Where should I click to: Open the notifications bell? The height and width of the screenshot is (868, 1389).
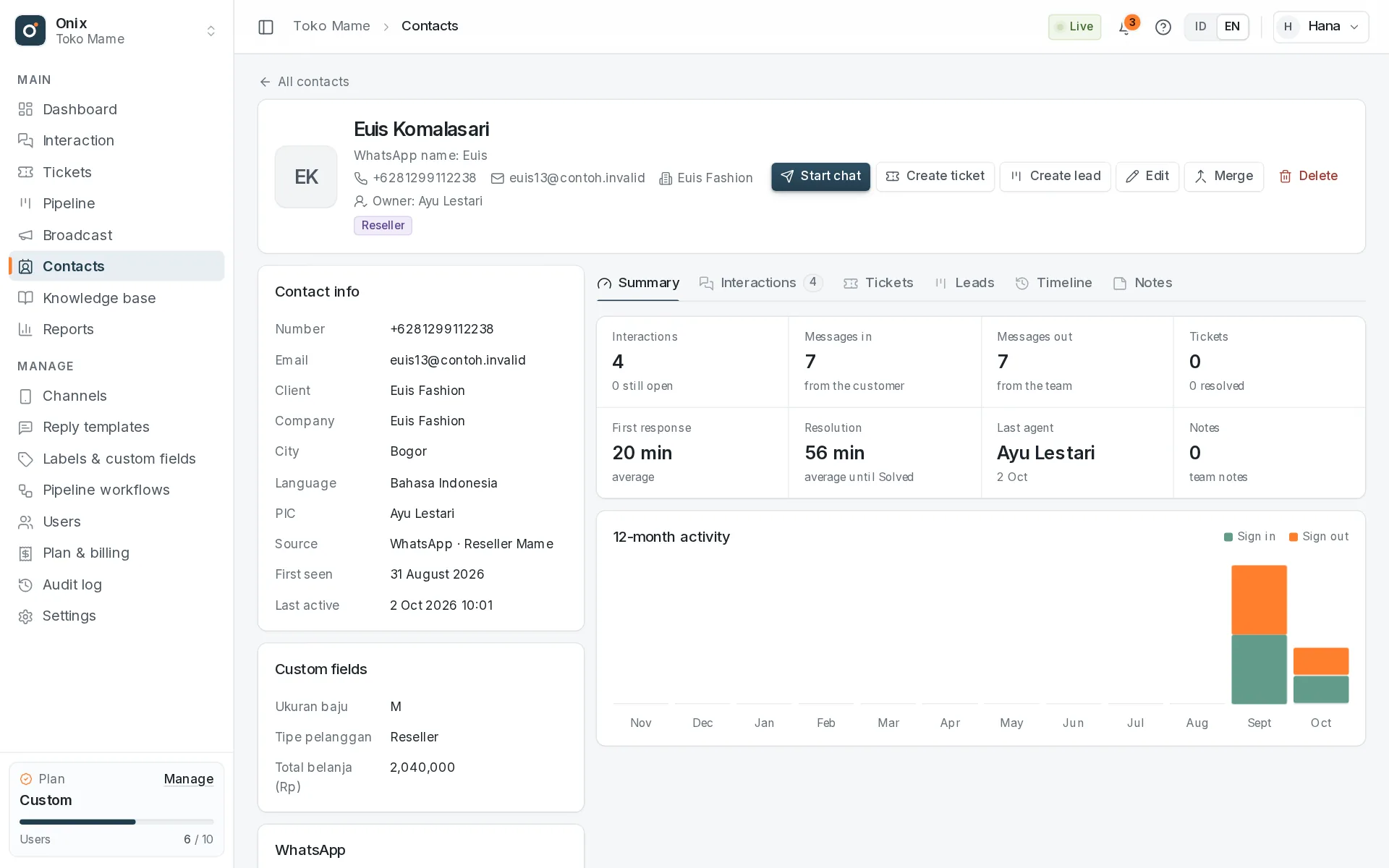tap(1125, 27)
